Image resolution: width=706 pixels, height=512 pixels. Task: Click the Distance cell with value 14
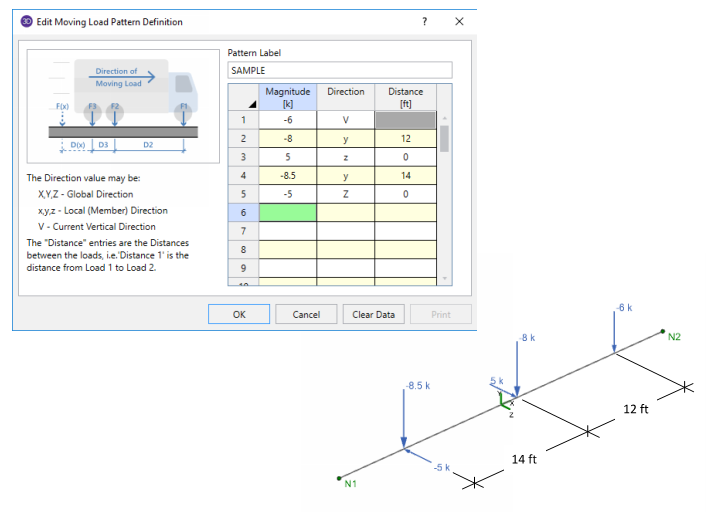click(x=405, y=175)
